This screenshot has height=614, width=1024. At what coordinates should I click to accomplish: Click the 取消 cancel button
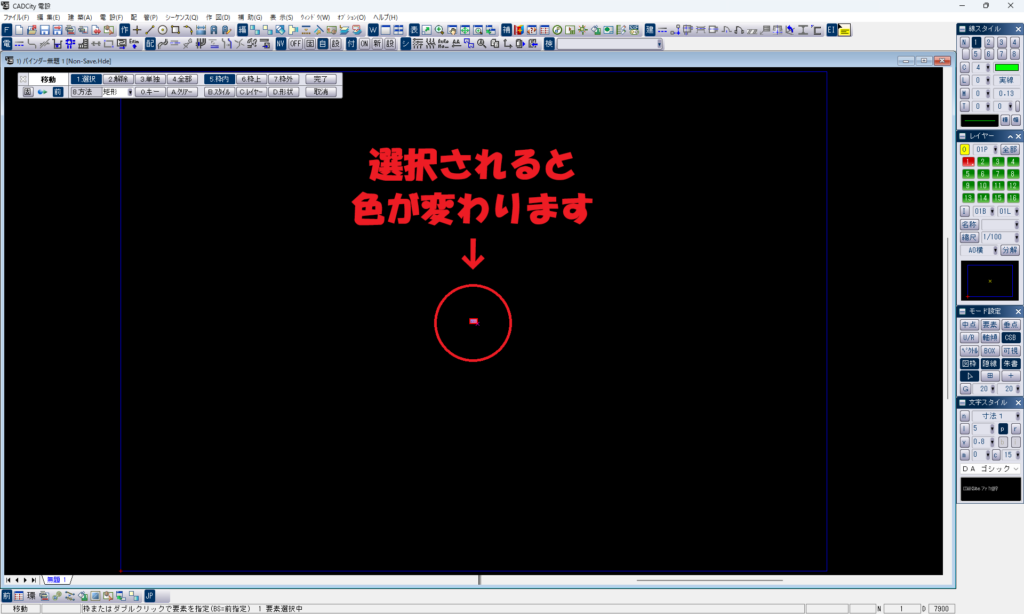coord(321,92)
